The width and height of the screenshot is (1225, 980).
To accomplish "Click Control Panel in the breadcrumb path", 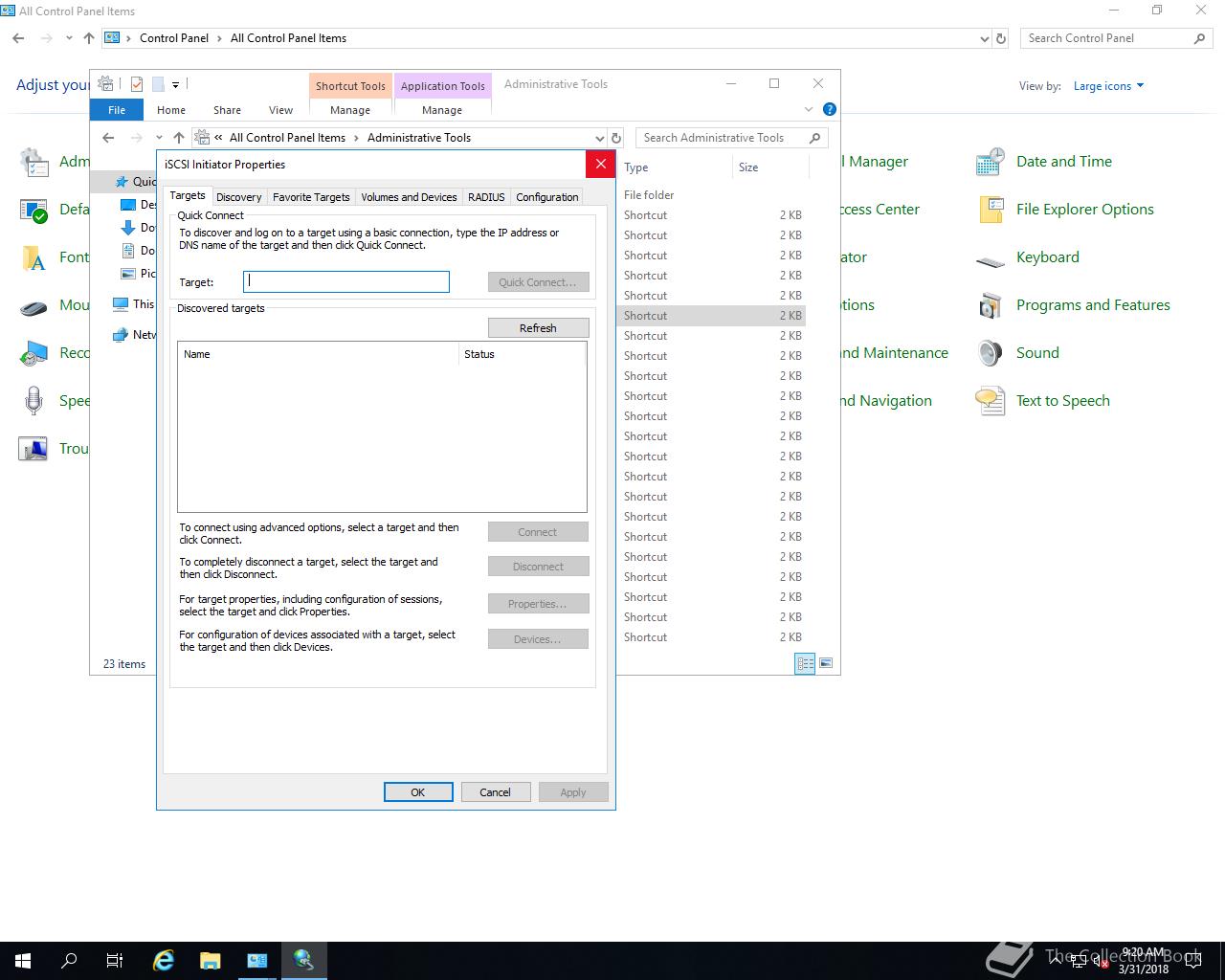I will (174, 38).
